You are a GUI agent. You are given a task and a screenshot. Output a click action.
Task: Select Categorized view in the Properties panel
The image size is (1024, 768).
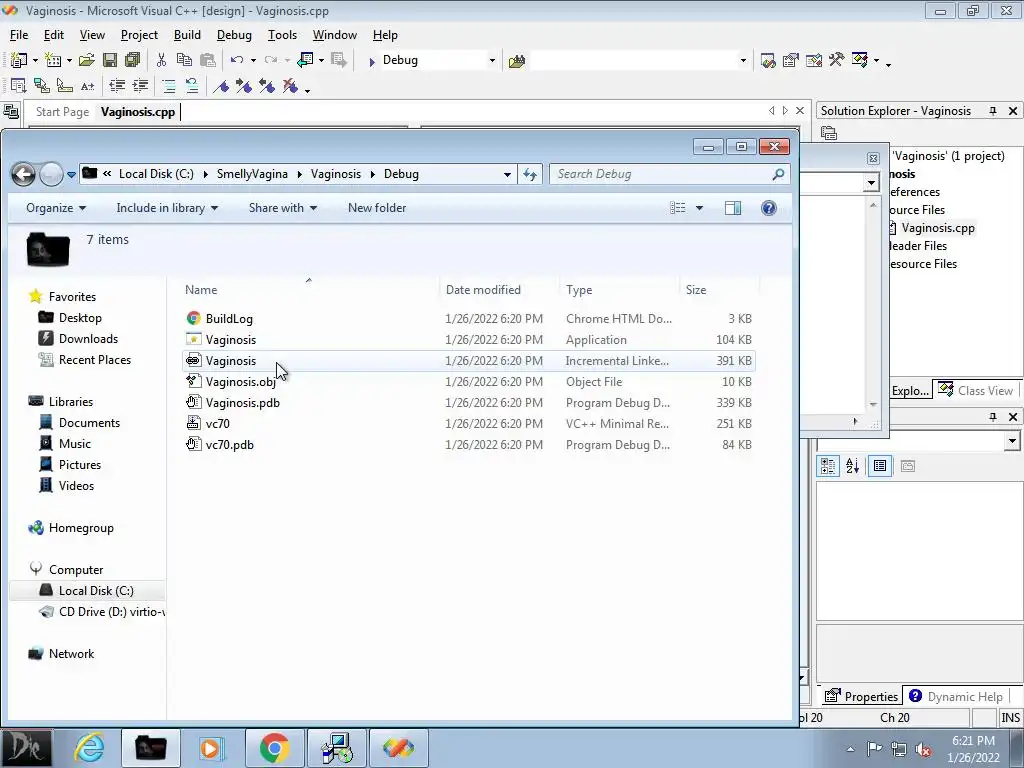click(x=828, y=466)
